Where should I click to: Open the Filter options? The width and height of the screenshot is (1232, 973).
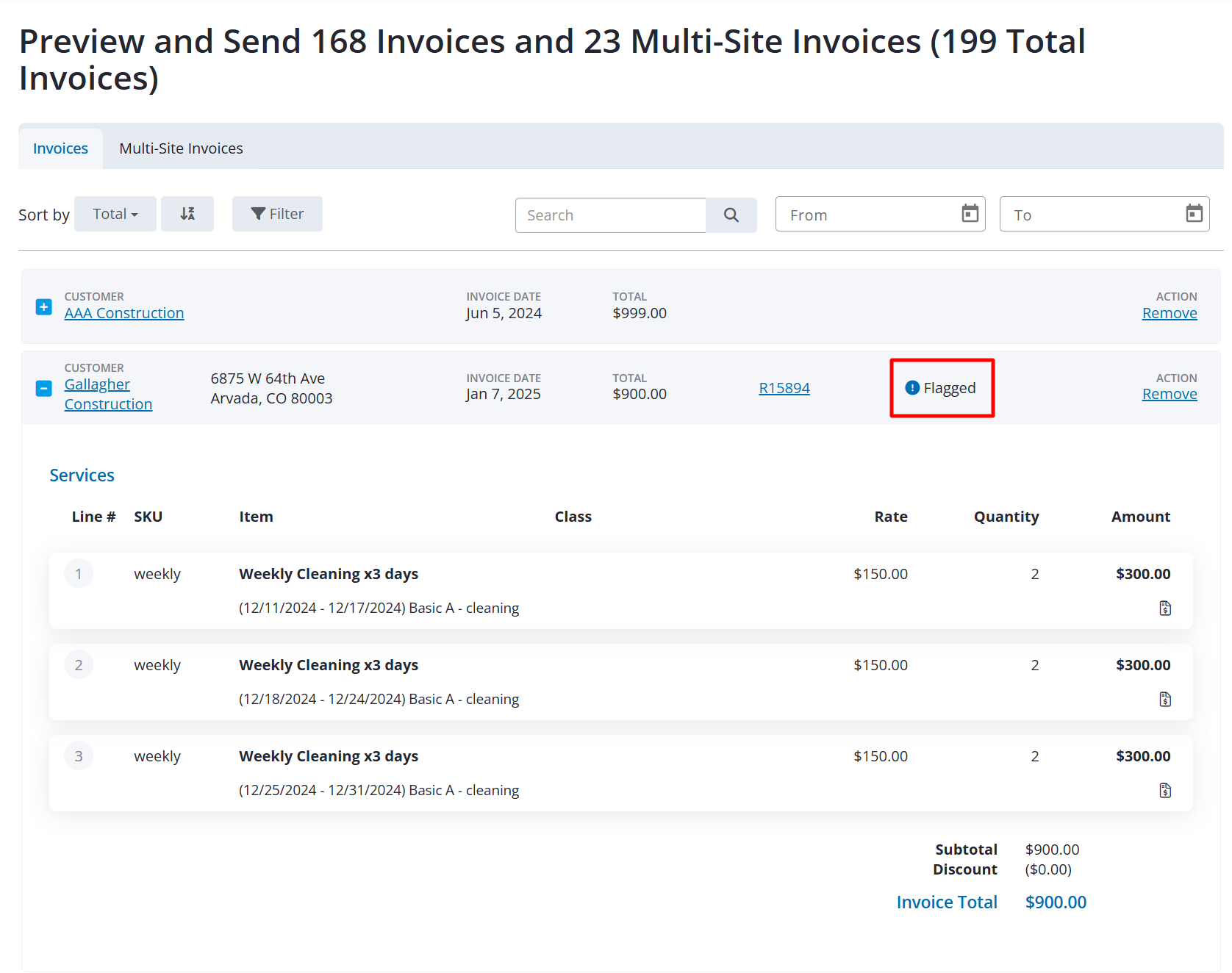coord(277,214)
